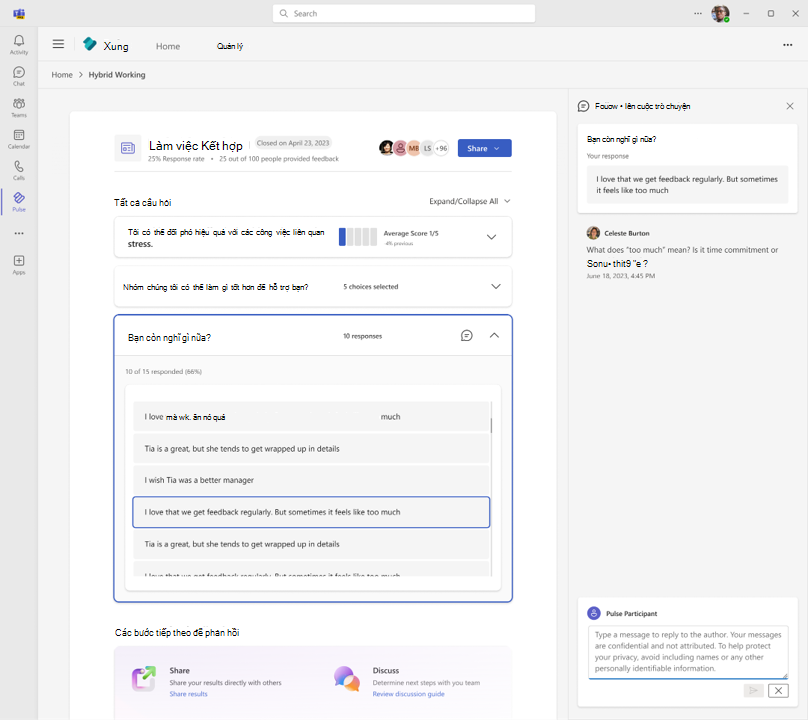Open the Home tab in Xung
Viewport: 808px width, 720px height.
(x=168, y=46)
